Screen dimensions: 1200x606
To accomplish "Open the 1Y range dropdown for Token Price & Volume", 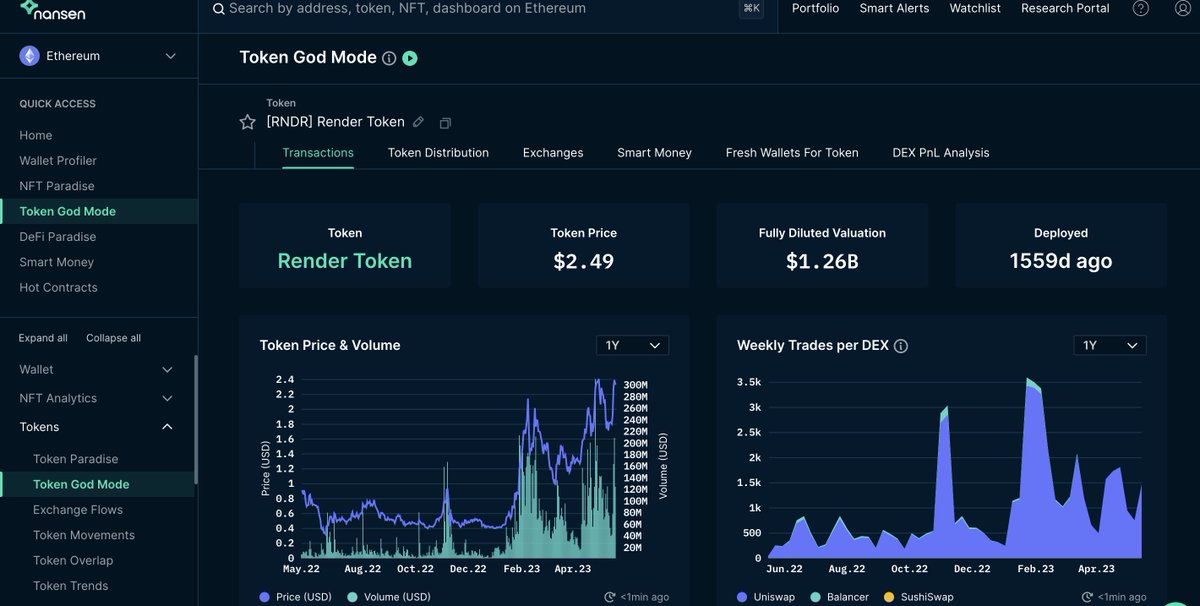I will (x=632, y=345).
